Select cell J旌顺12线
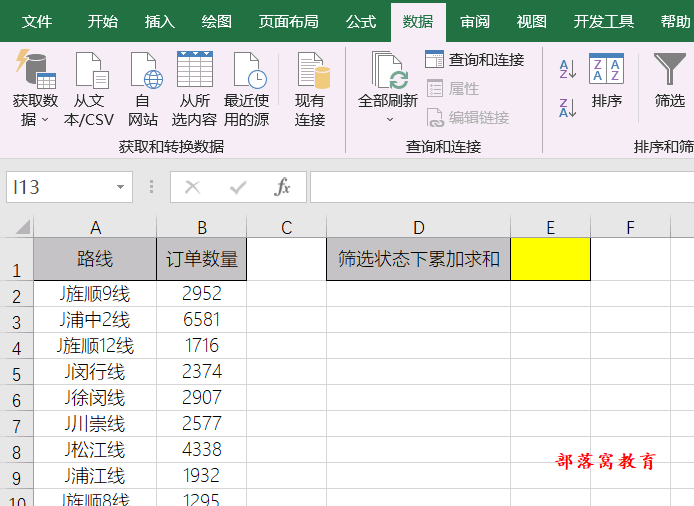The height and width of the screenshot is (506, 694). pyautogui.click(x=95, y=346)
